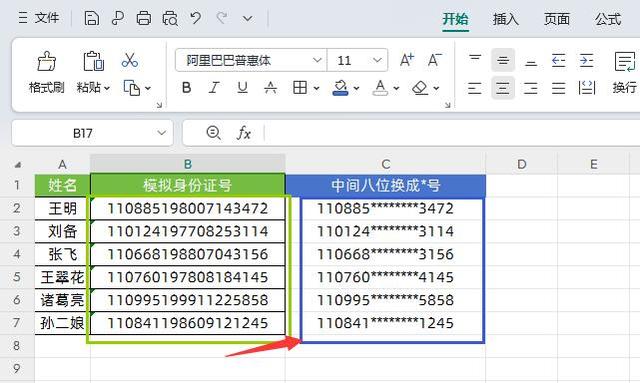Decrease font size with A- icon
Viewport: 640px width, 383px height.
[x=435, y=60]
